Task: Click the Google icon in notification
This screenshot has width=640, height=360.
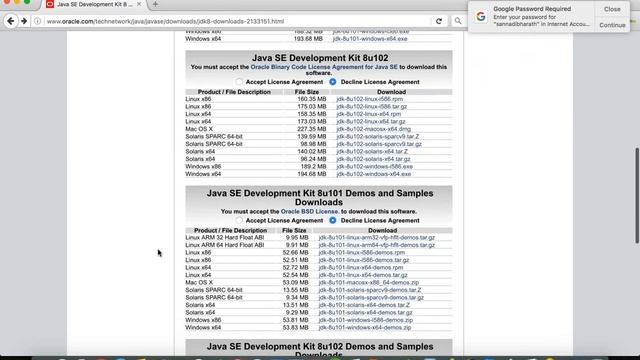Action: click(x=481, y=16)
